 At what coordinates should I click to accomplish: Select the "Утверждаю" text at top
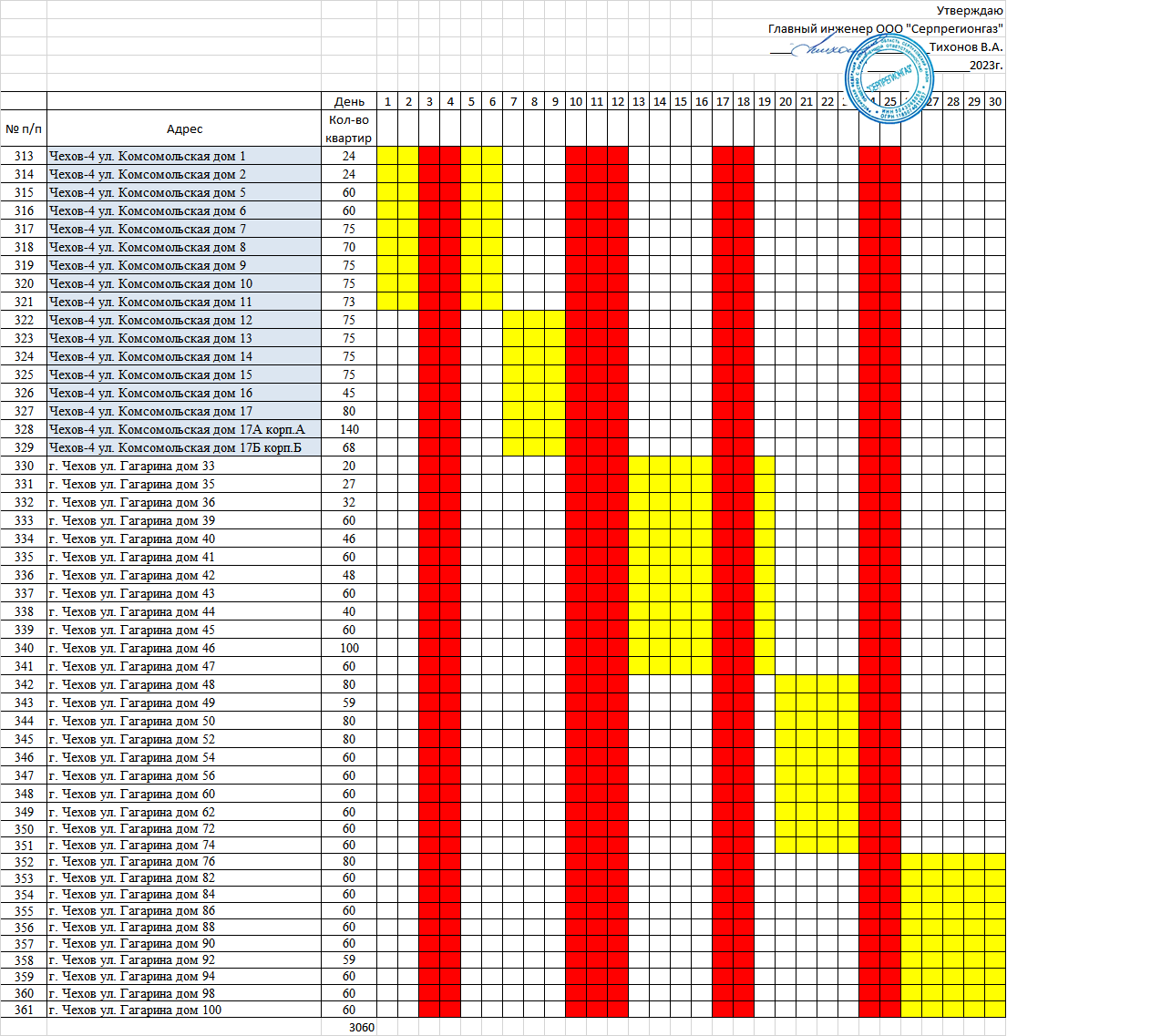point(970,11)
